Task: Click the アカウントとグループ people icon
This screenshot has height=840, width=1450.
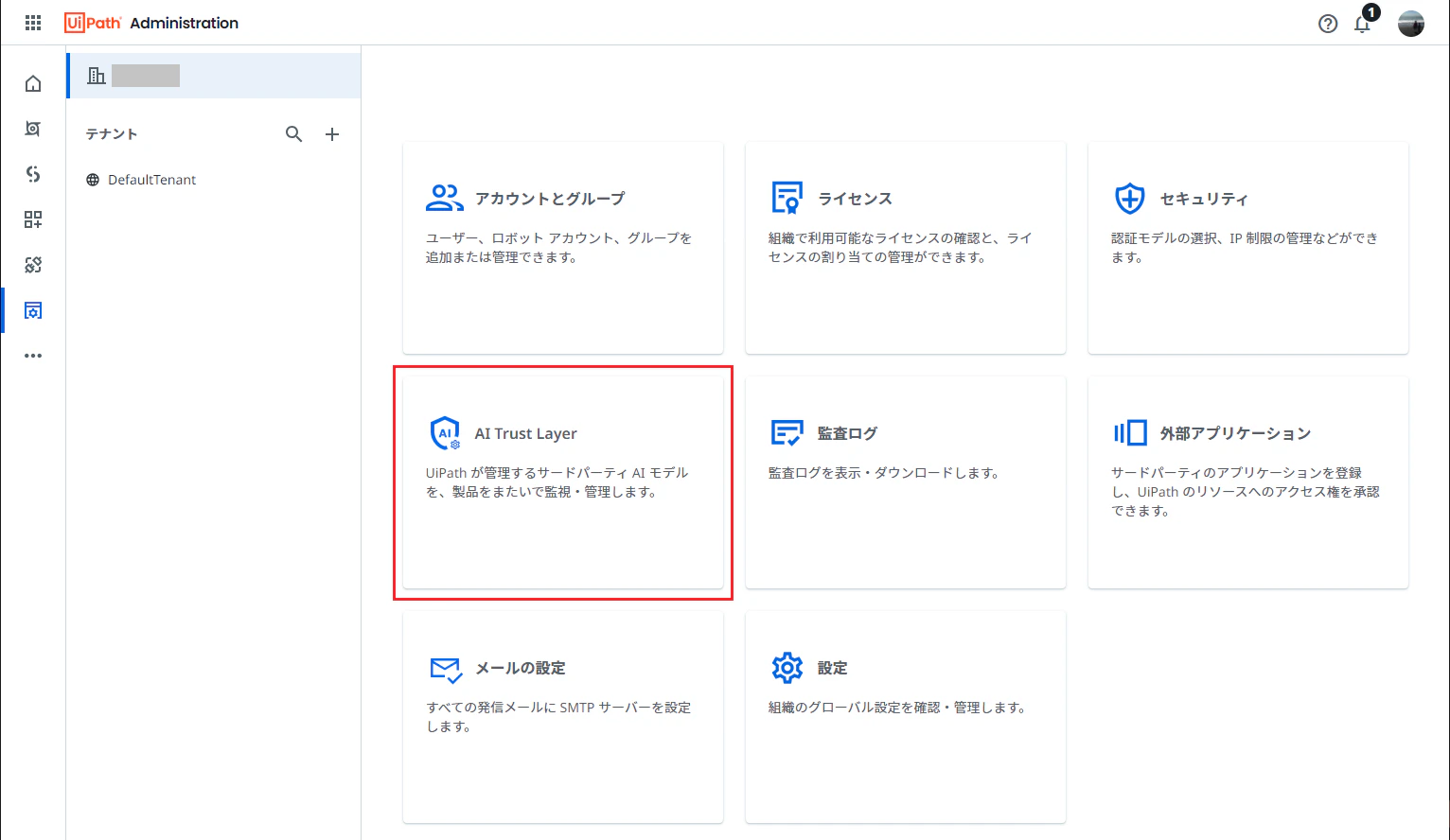Action: click(445, 198)
